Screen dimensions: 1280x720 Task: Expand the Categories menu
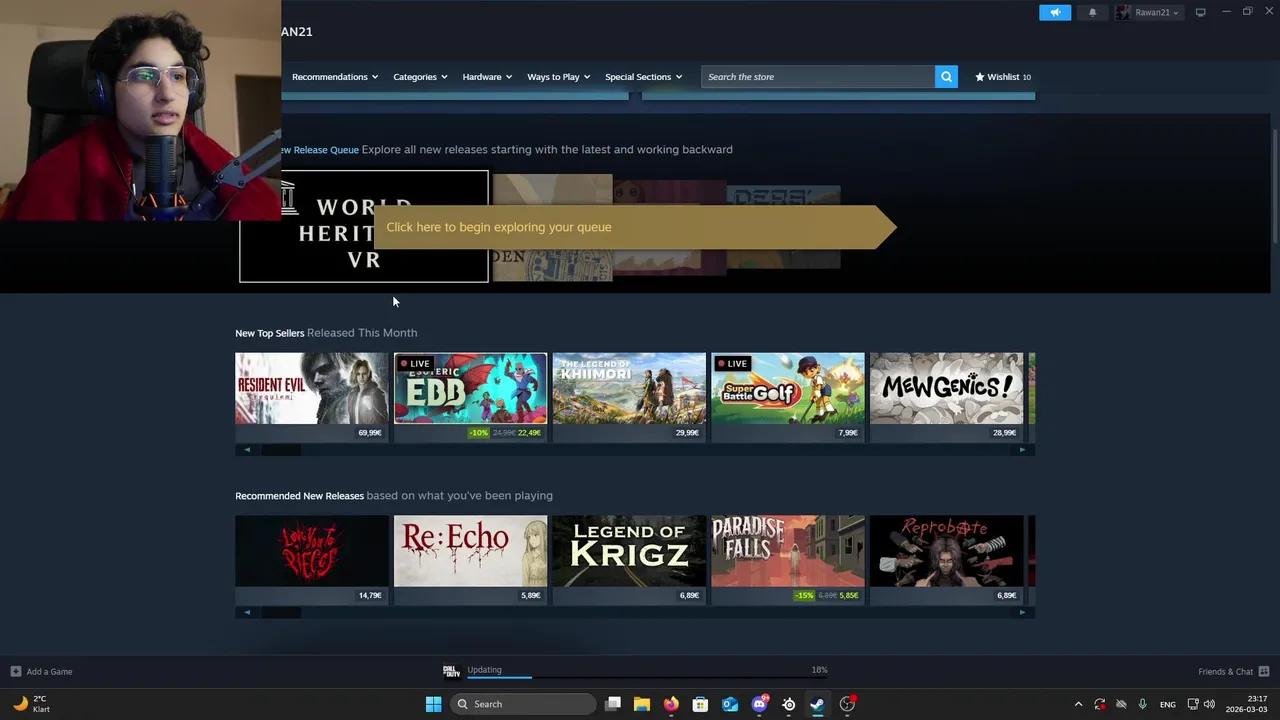(x=420, y=77)
